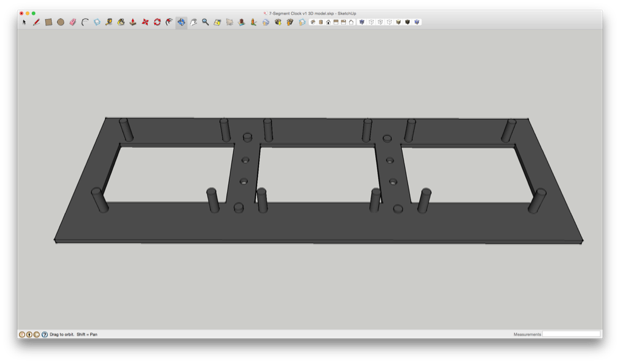Screen dimensions: 620x363
Task: Click the Measurements input box
Action: tap(571, 334)
